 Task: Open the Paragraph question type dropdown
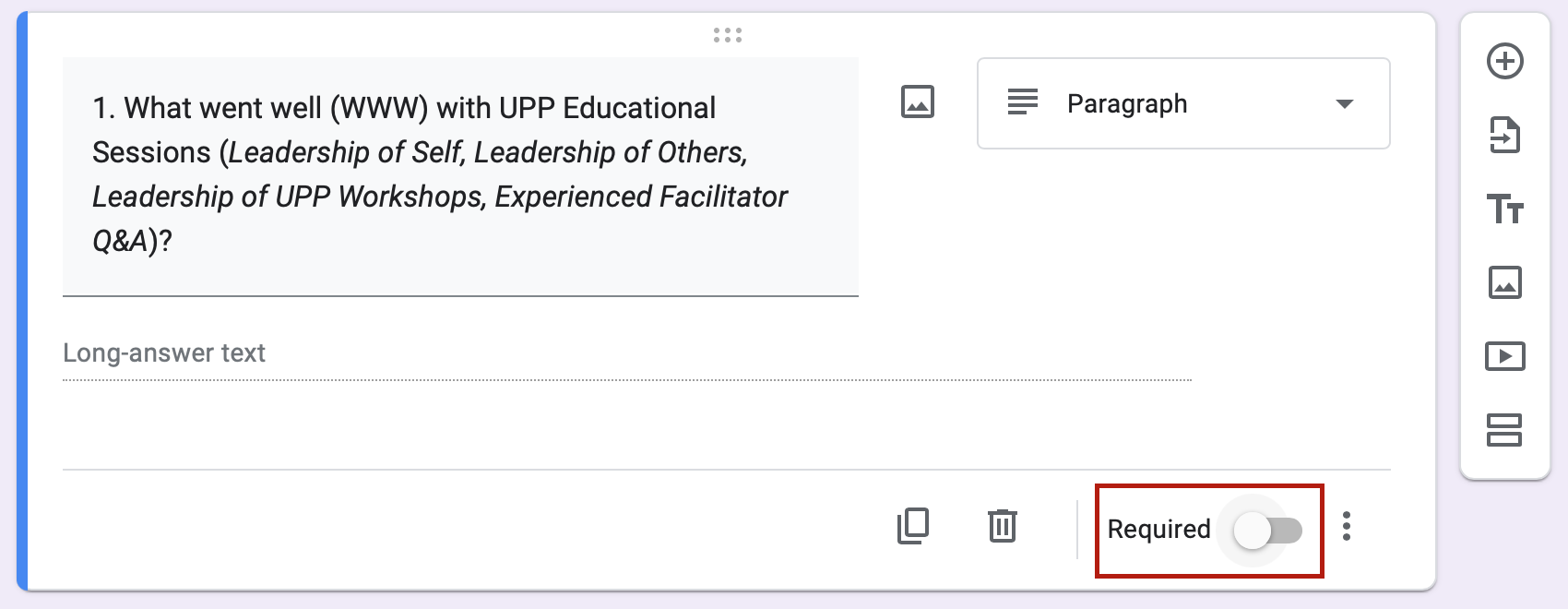[1182, 103]
